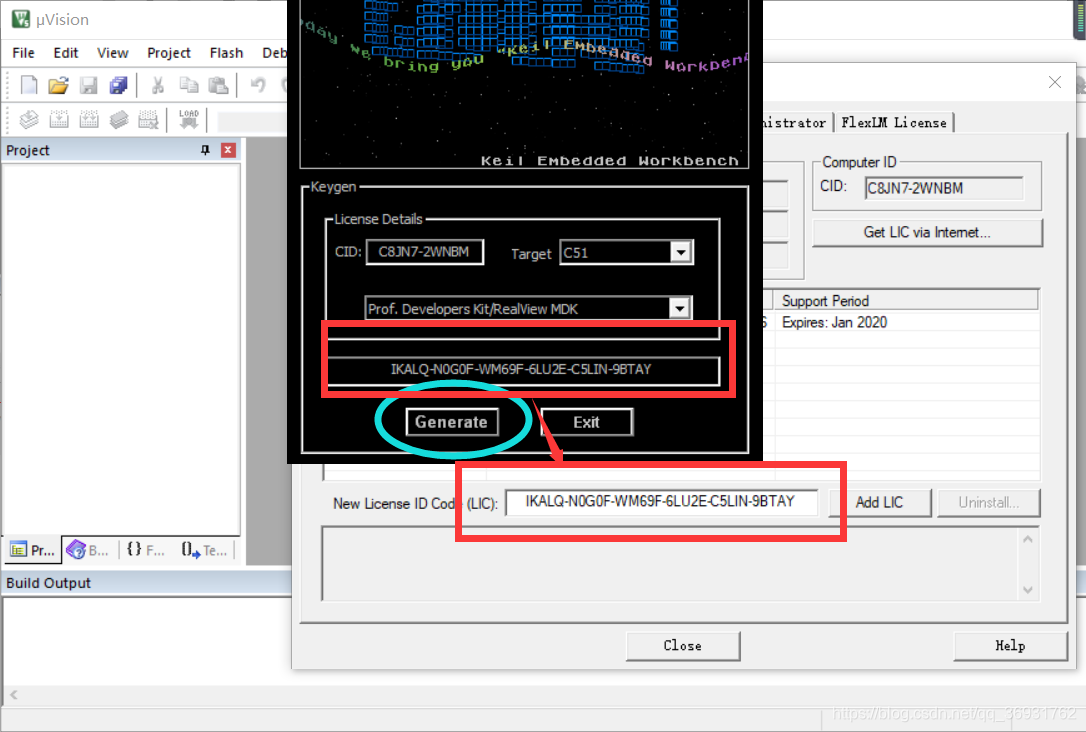Open the Flash menu
This screenshot has width=1086, height=732.
226,53
